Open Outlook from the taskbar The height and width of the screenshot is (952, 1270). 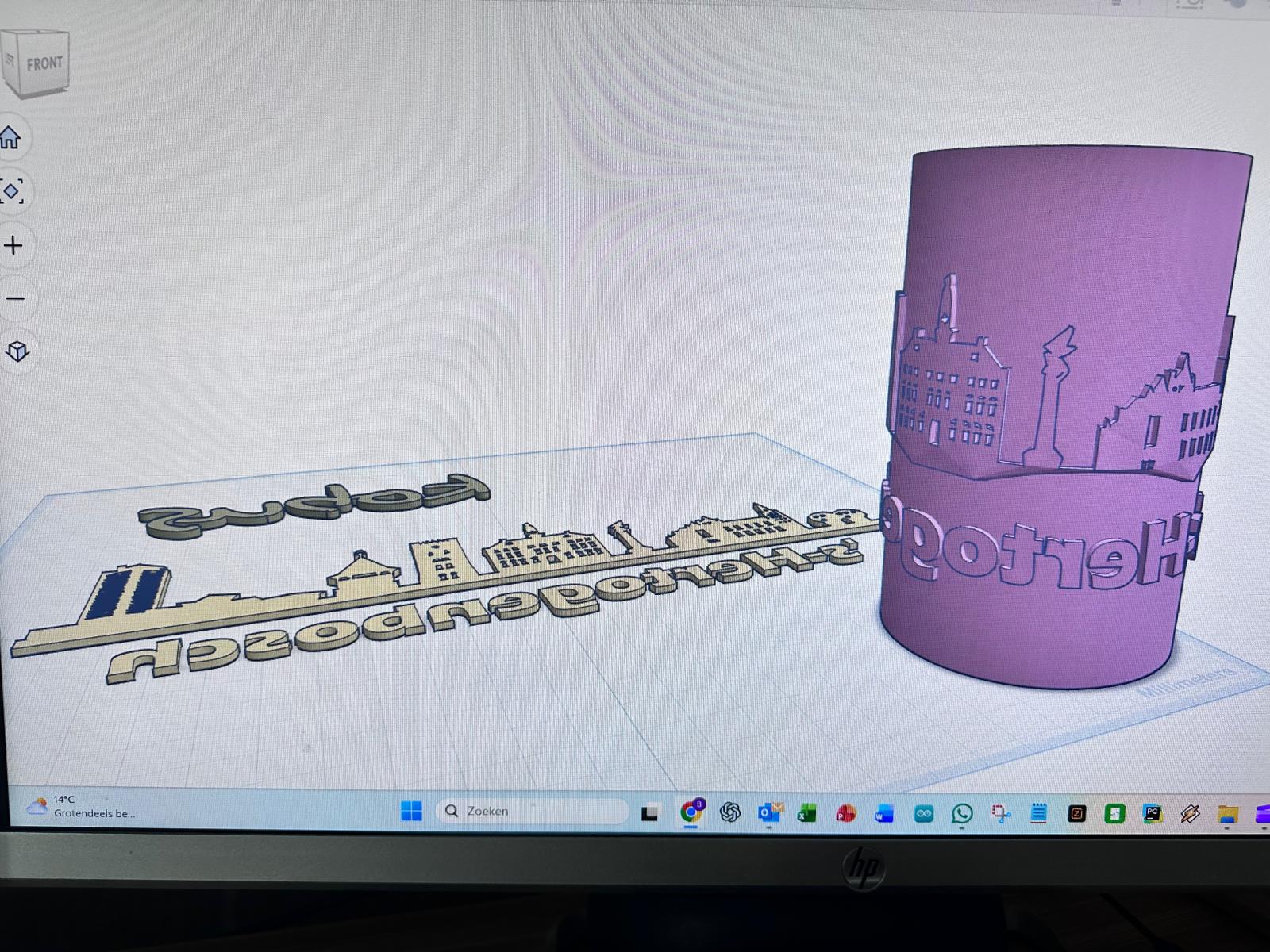coord(768,812)
